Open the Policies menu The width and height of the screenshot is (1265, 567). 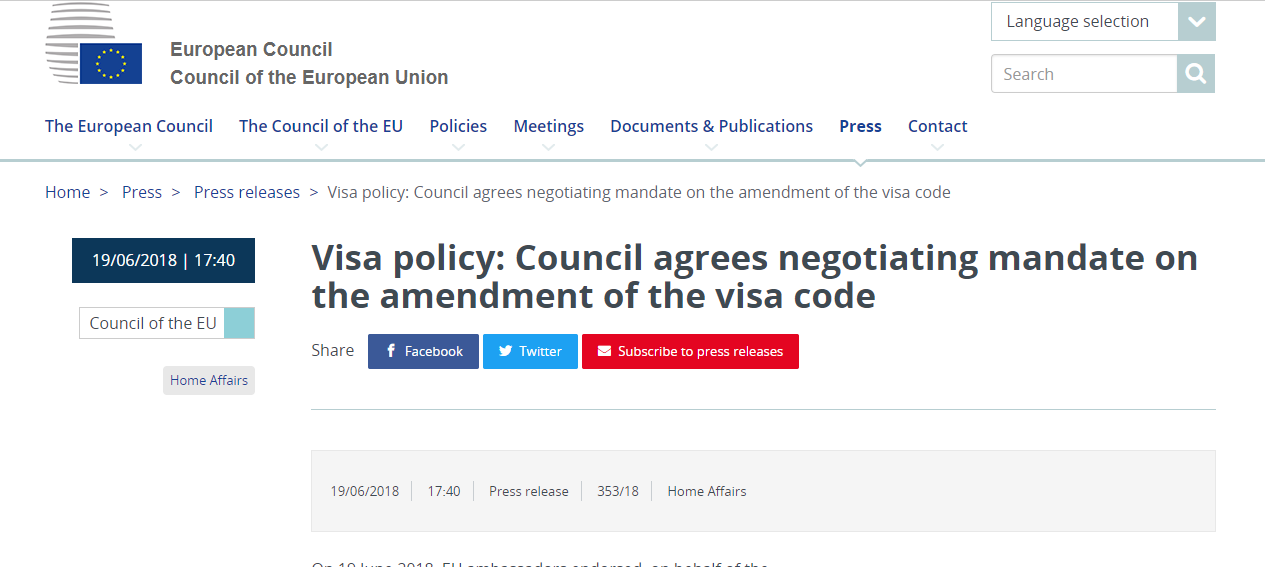click(x=458, y=126)
